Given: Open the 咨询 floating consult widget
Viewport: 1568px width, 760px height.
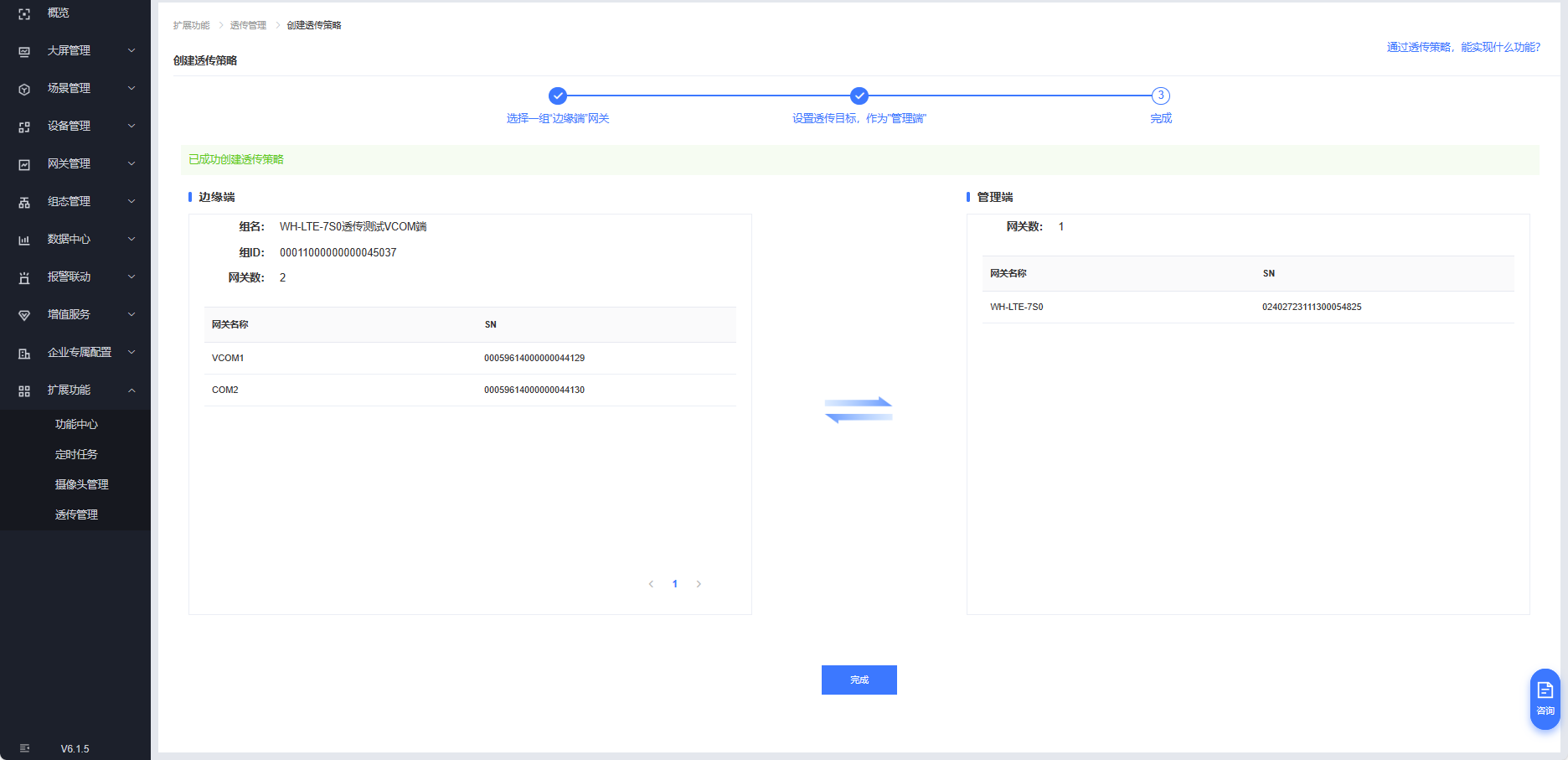Looking at the screenshot, I should [x=1545, y=698].
